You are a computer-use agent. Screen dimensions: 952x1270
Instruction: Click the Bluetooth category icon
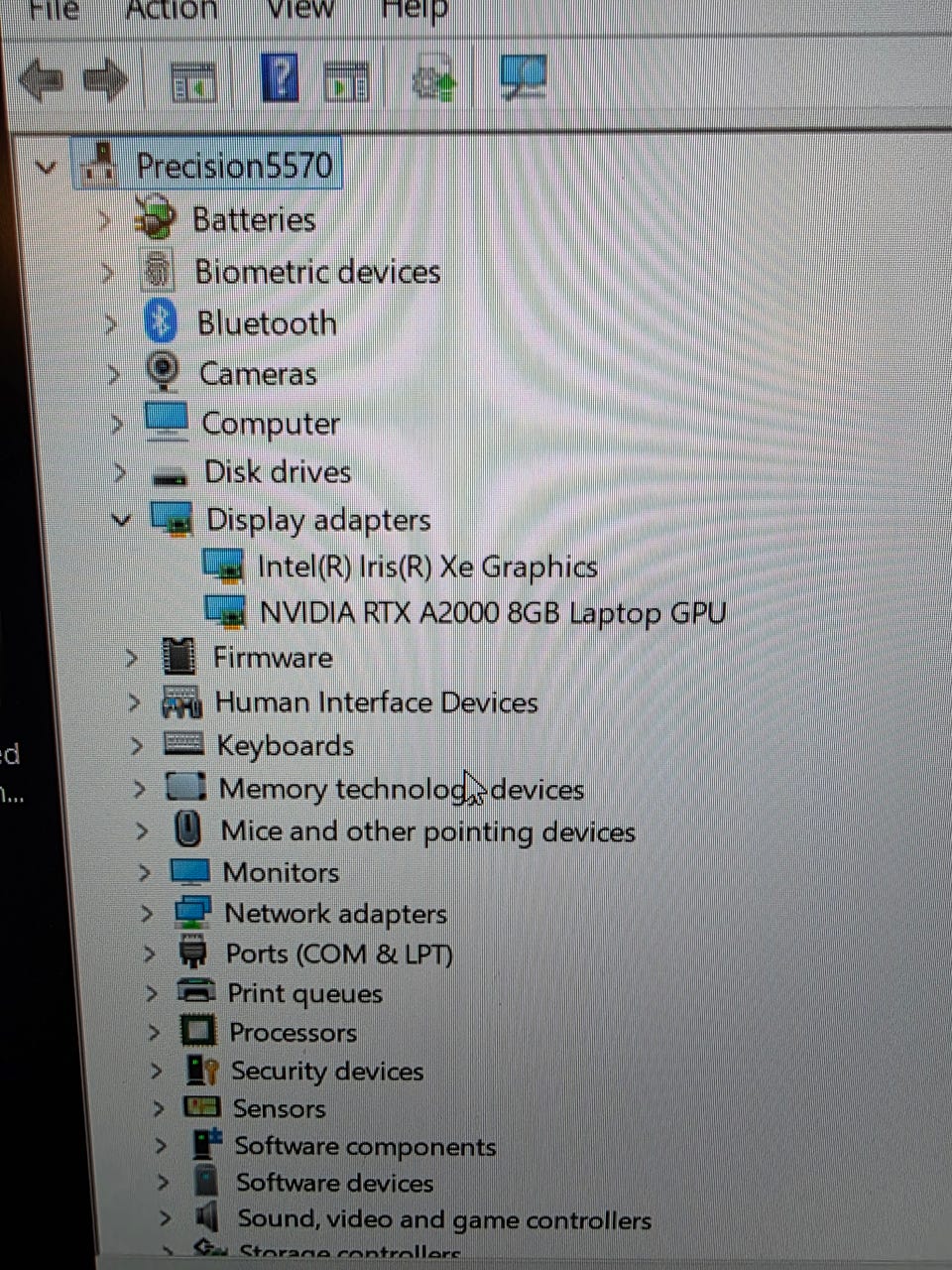coord(160,321)
